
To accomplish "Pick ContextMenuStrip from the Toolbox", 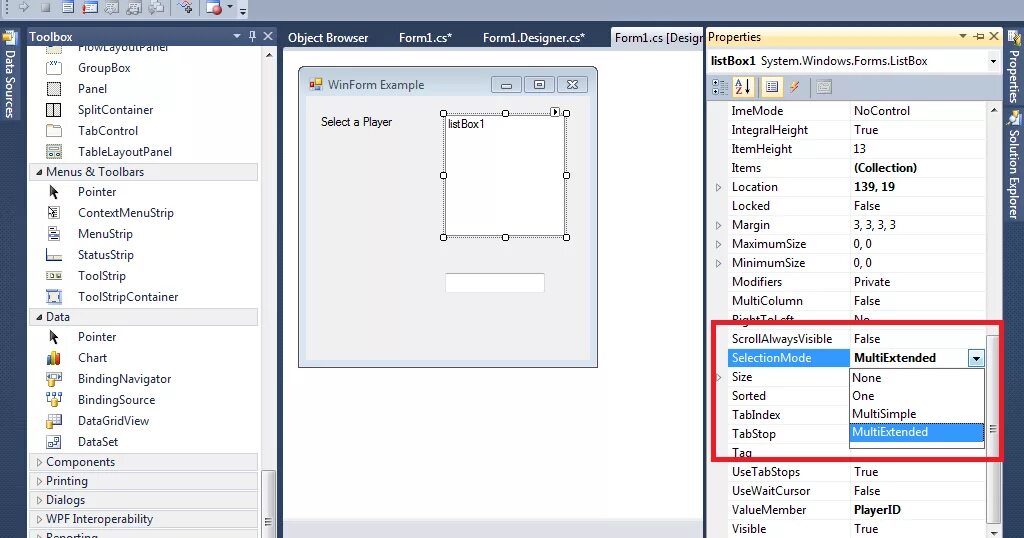I will click(x=125, y=213).
